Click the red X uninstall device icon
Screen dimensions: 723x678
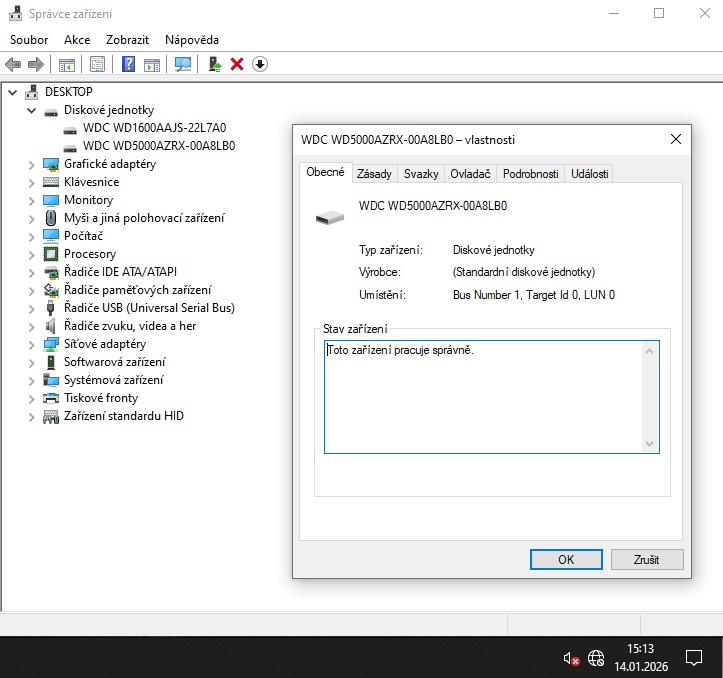pos(237,64)
